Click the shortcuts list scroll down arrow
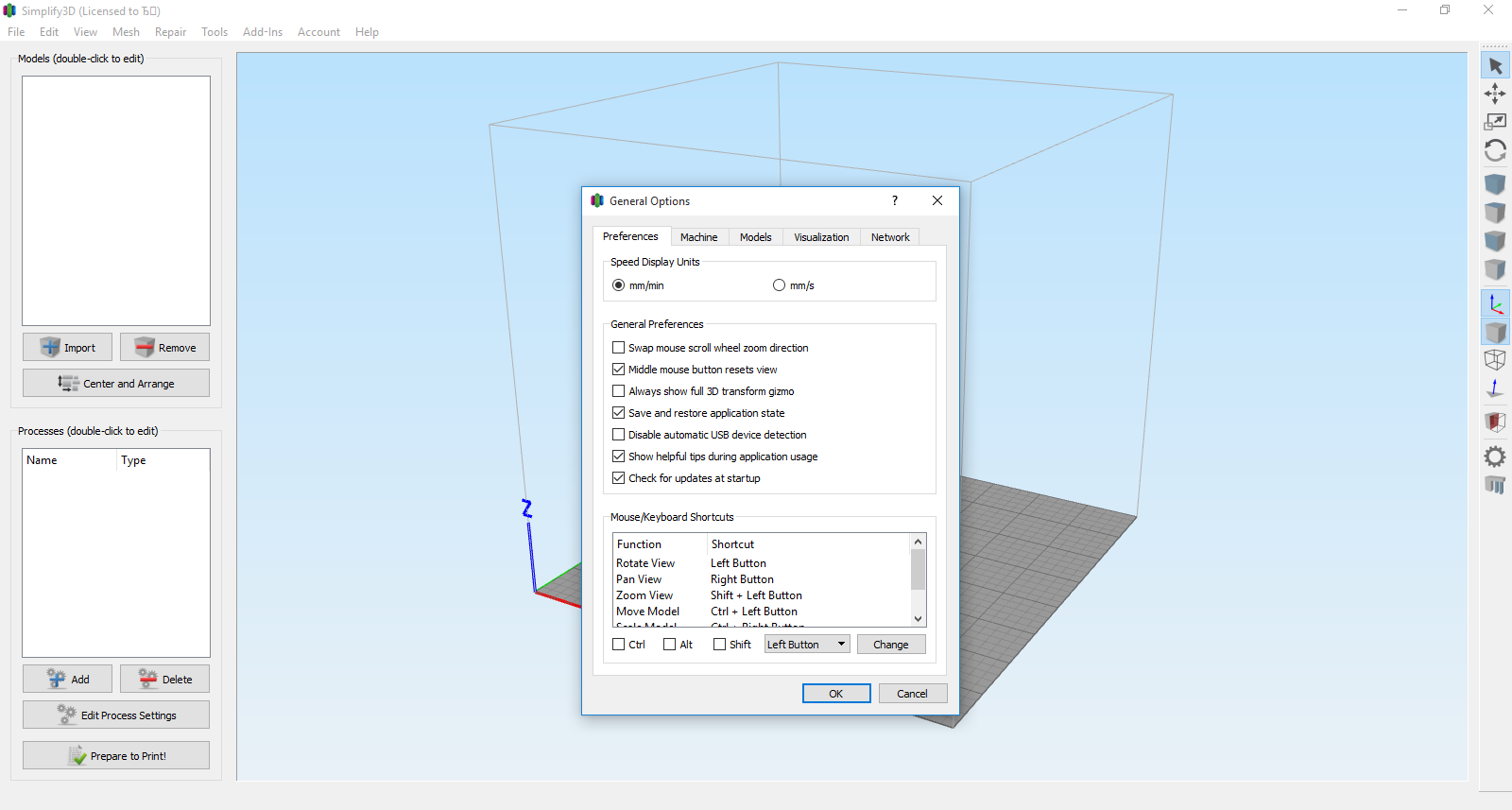 tap(918, 619)
